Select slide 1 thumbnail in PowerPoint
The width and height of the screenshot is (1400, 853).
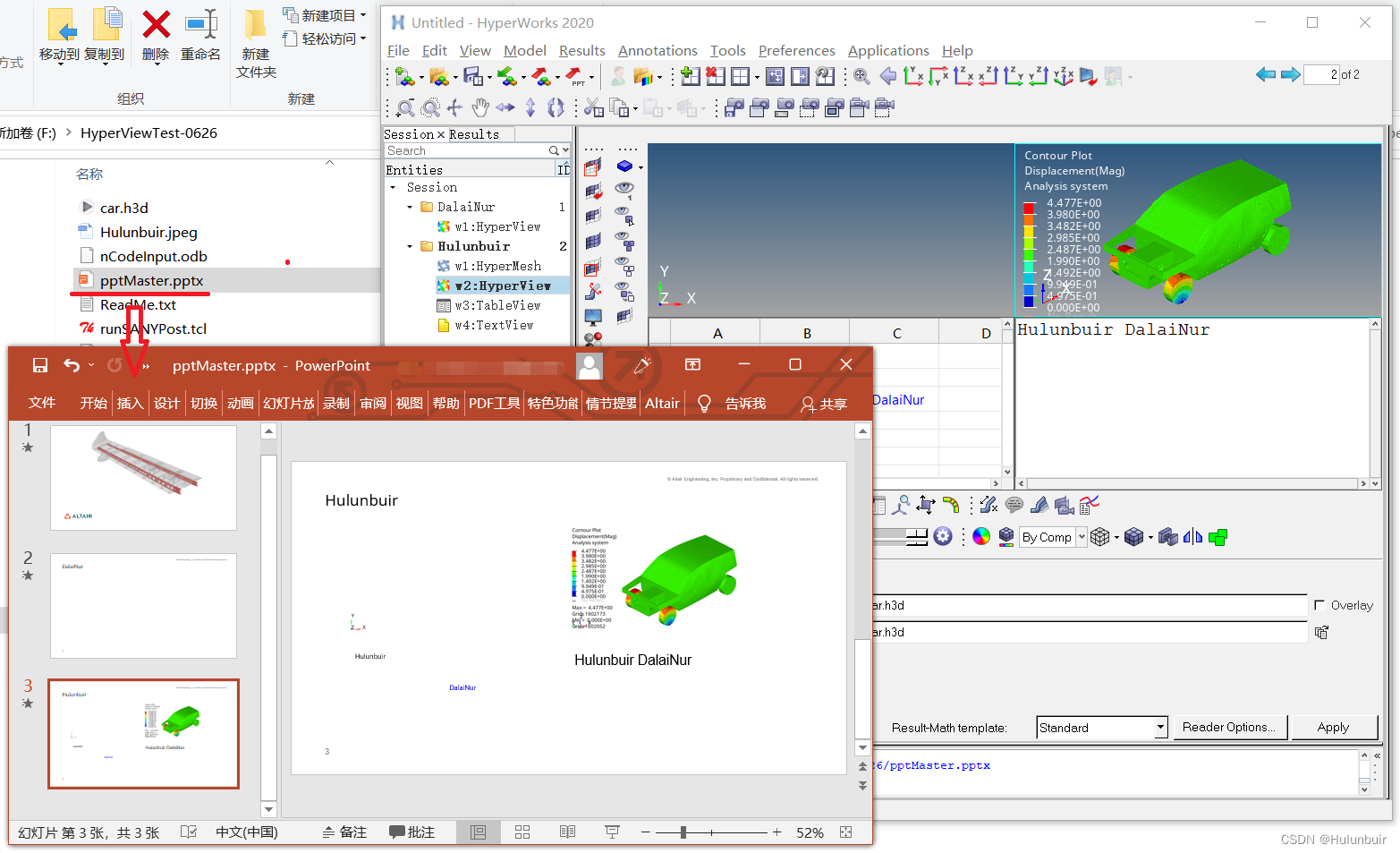point(143,477)
